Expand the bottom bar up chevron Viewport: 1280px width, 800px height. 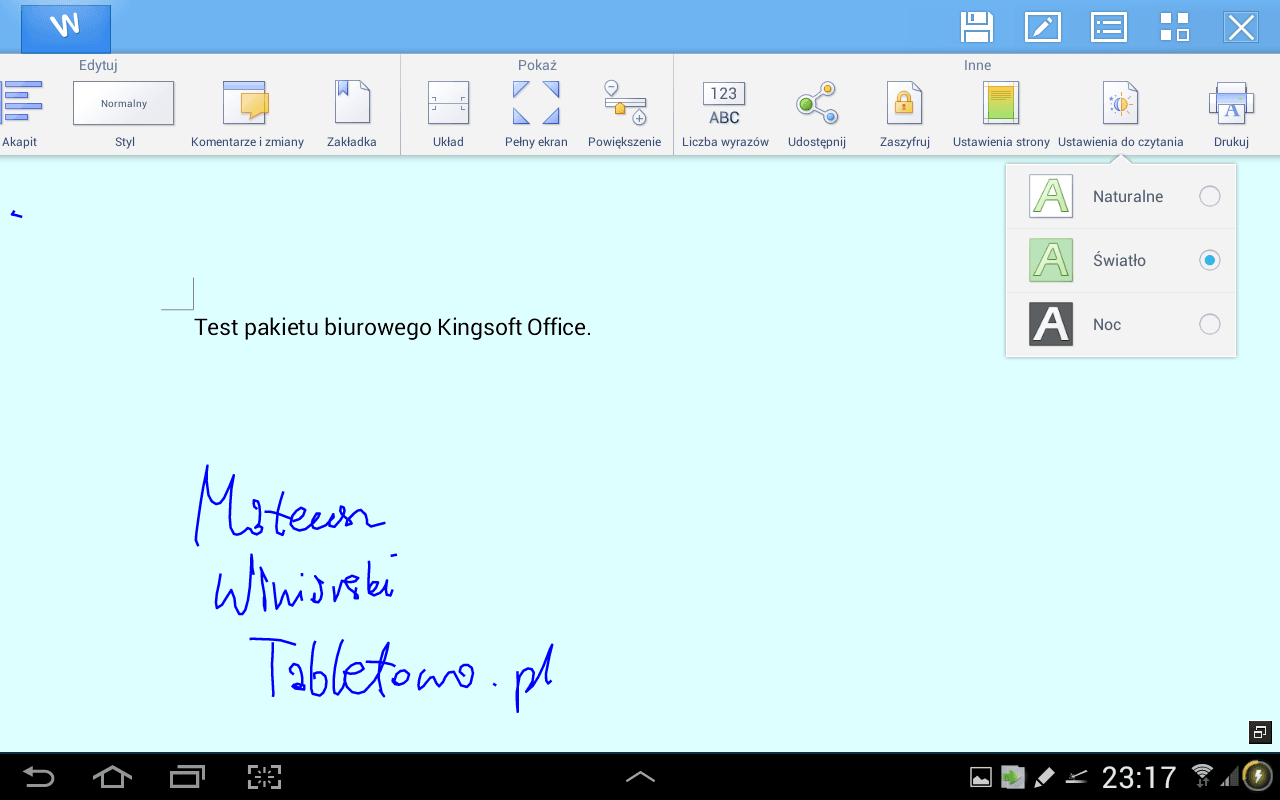pos(640,776)
